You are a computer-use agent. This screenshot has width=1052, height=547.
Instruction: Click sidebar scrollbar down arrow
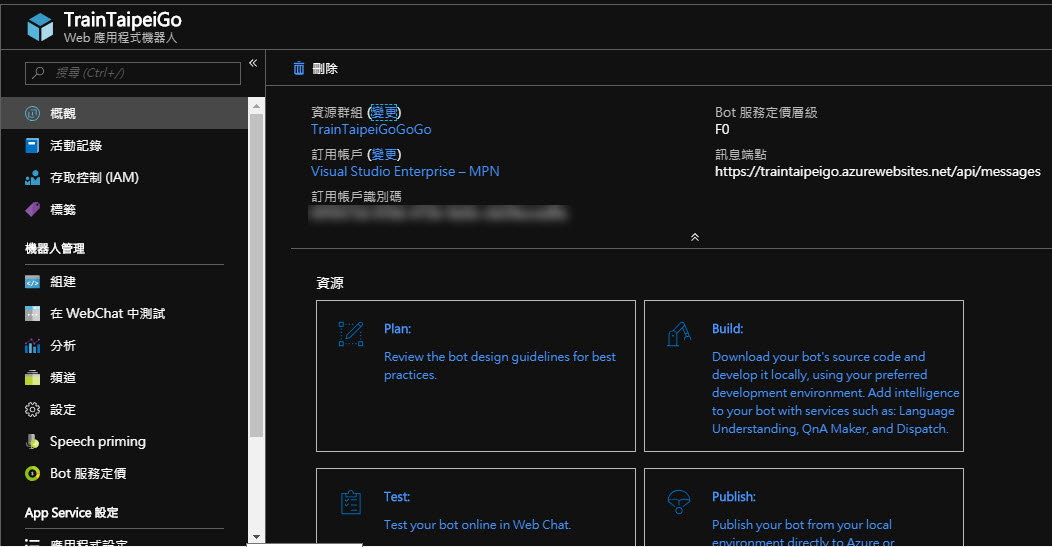[256, 537]
